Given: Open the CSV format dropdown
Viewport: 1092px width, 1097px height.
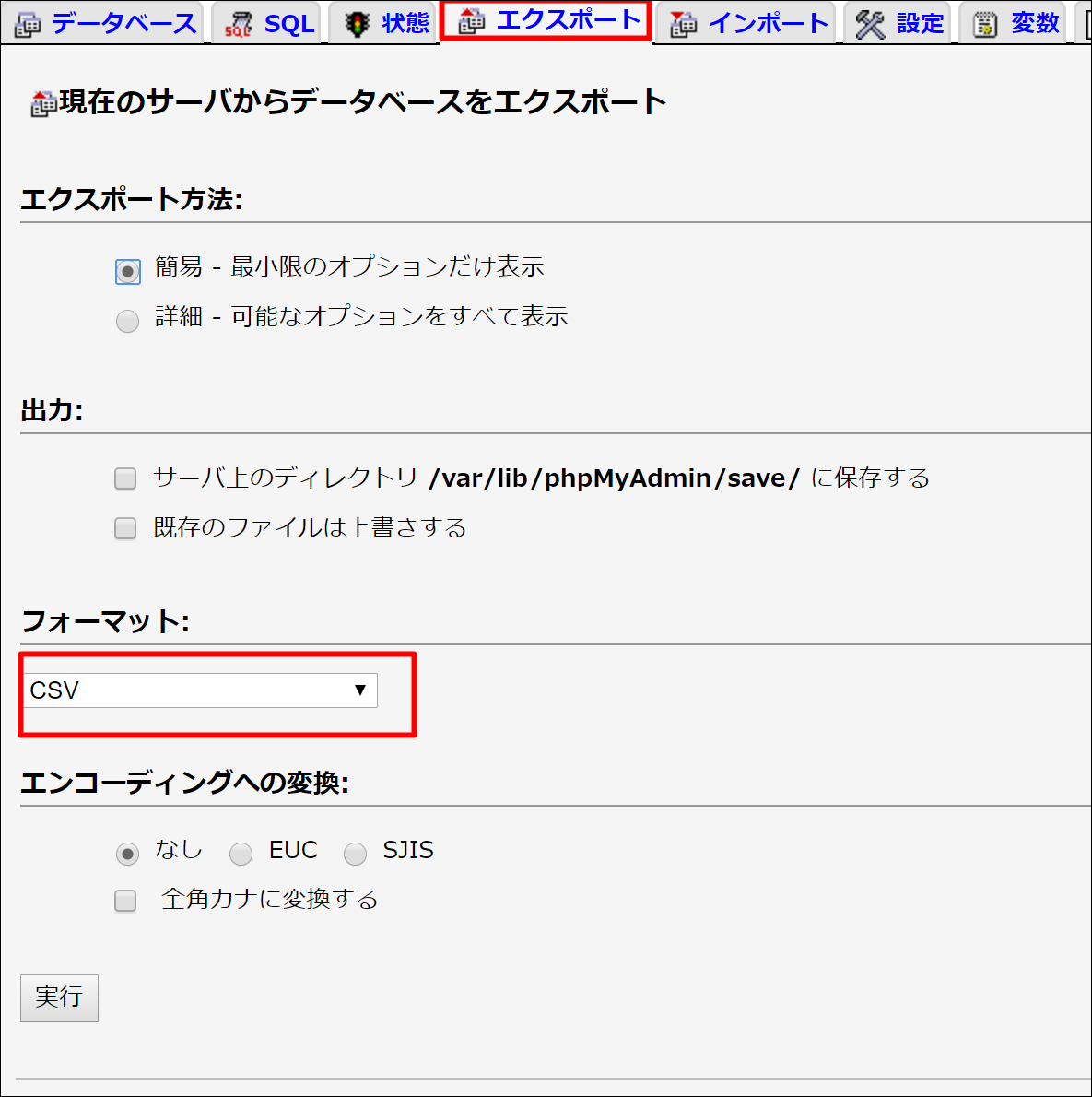Looking at the screenshot, I should [201, 690].
